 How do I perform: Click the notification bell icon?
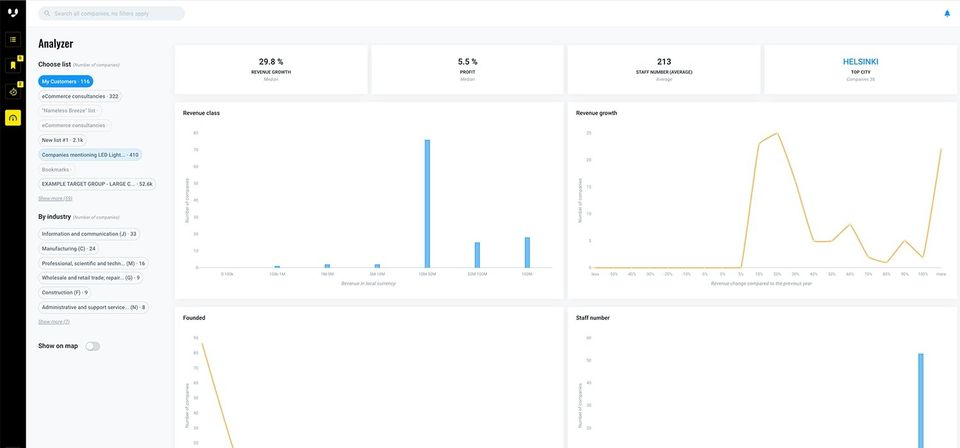click(947, 13)
